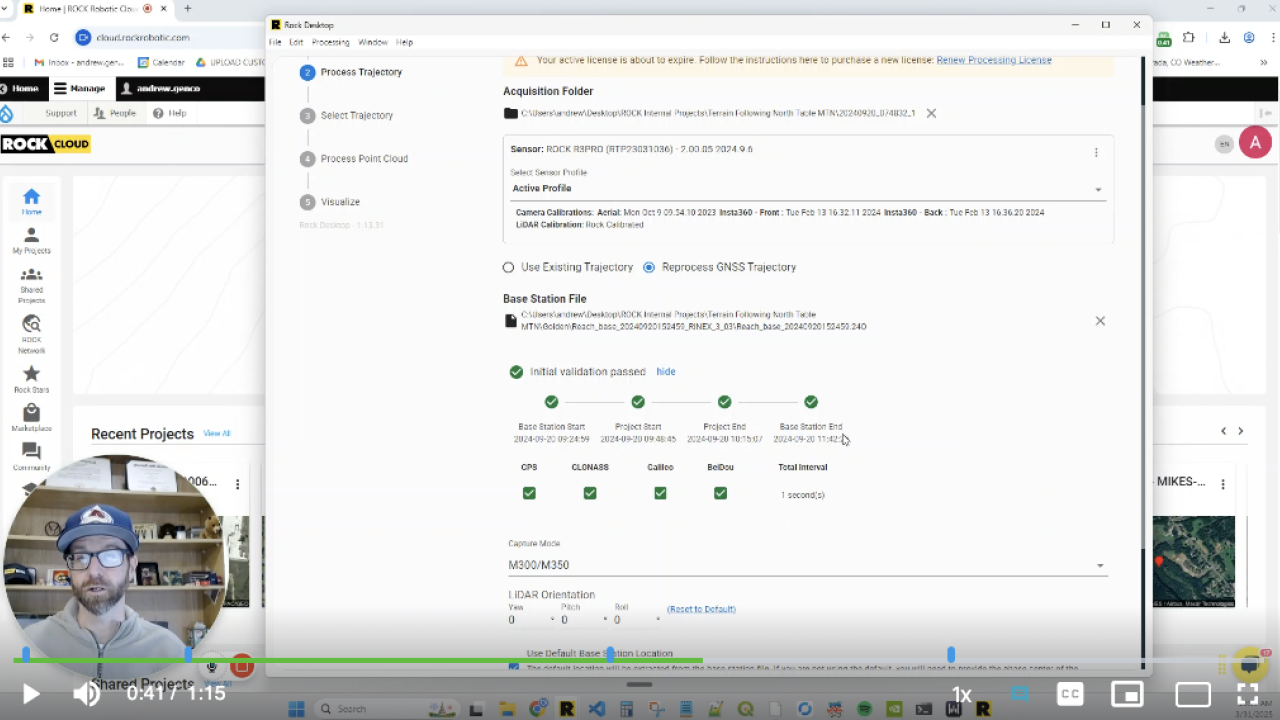The image size is (1280, 720).
Task: Open the Marketplace from the sidebar
Action: pos(31,417)
